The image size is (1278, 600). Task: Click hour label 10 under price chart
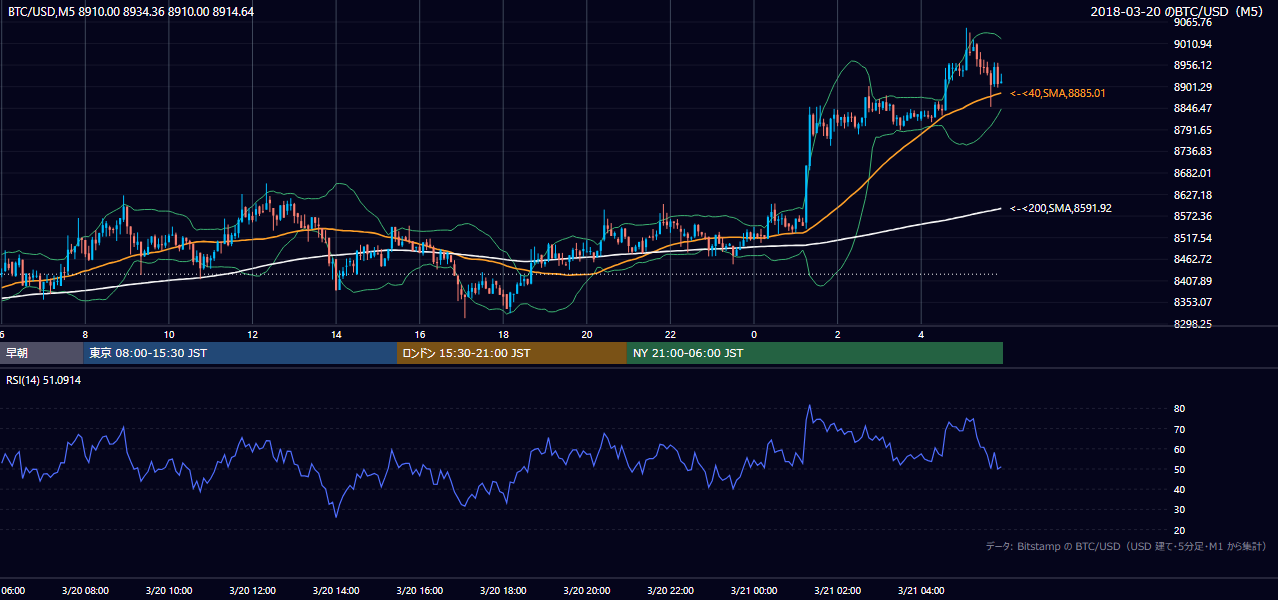tap(169, 334)
